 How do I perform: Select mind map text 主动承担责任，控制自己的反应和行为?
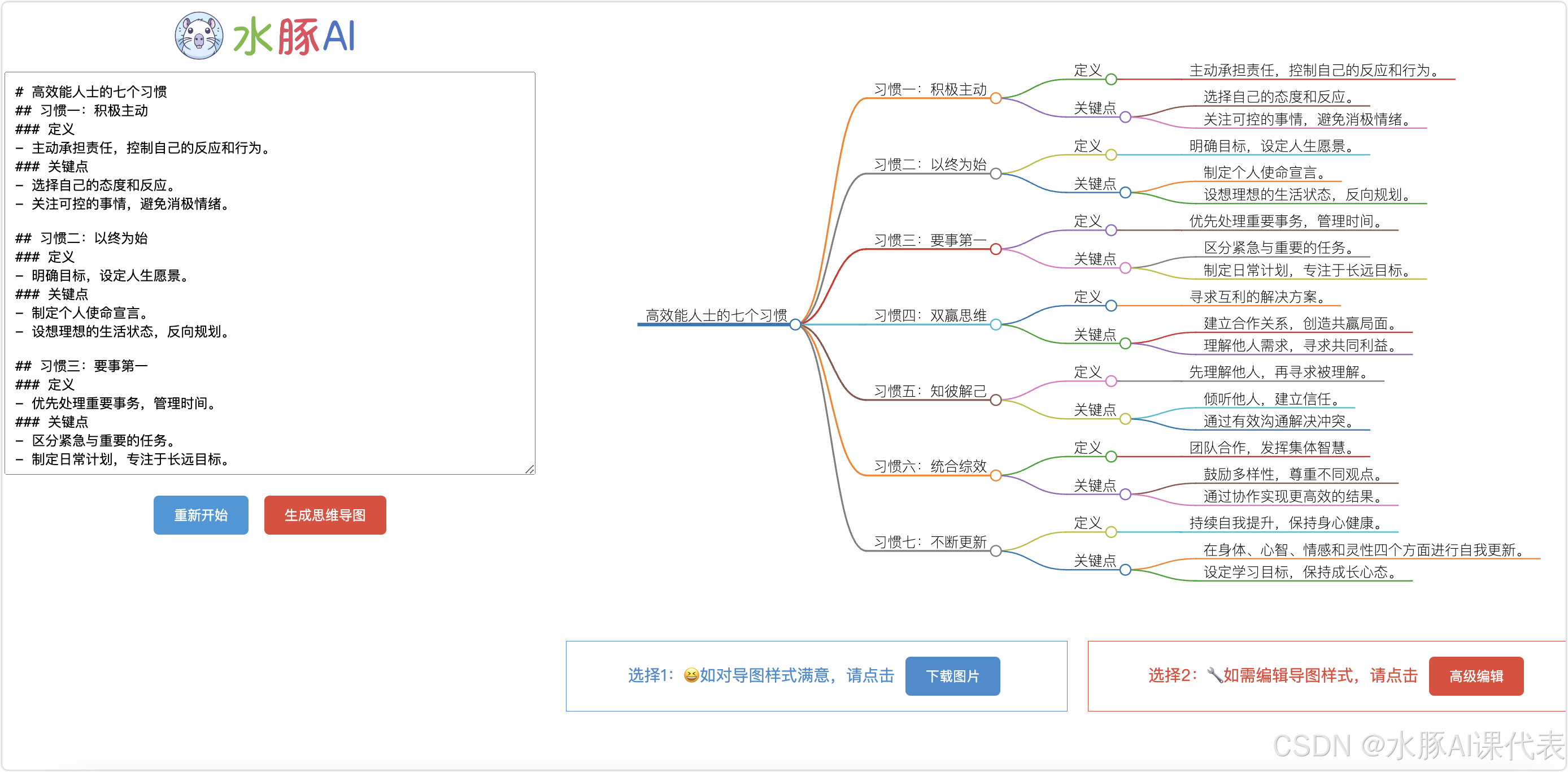pos(1314,71)
